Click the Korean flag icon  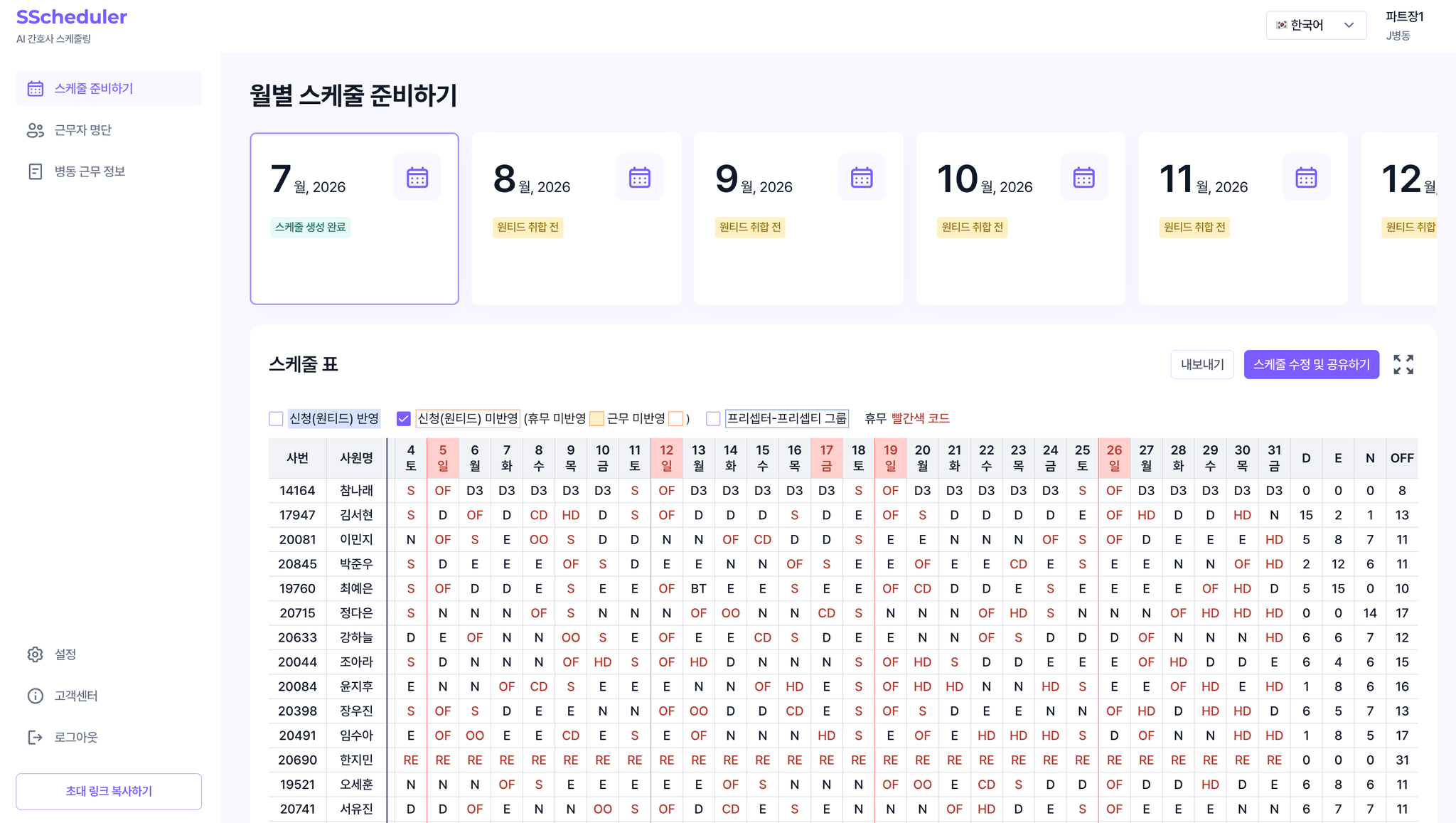[1282, 25]
